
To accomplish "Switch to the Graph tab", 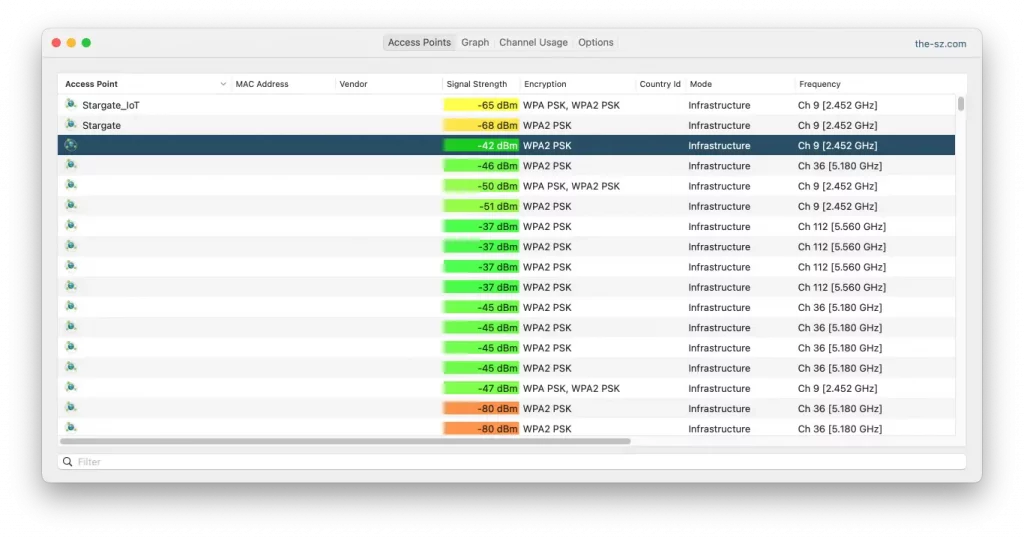I will coord(475,43).
